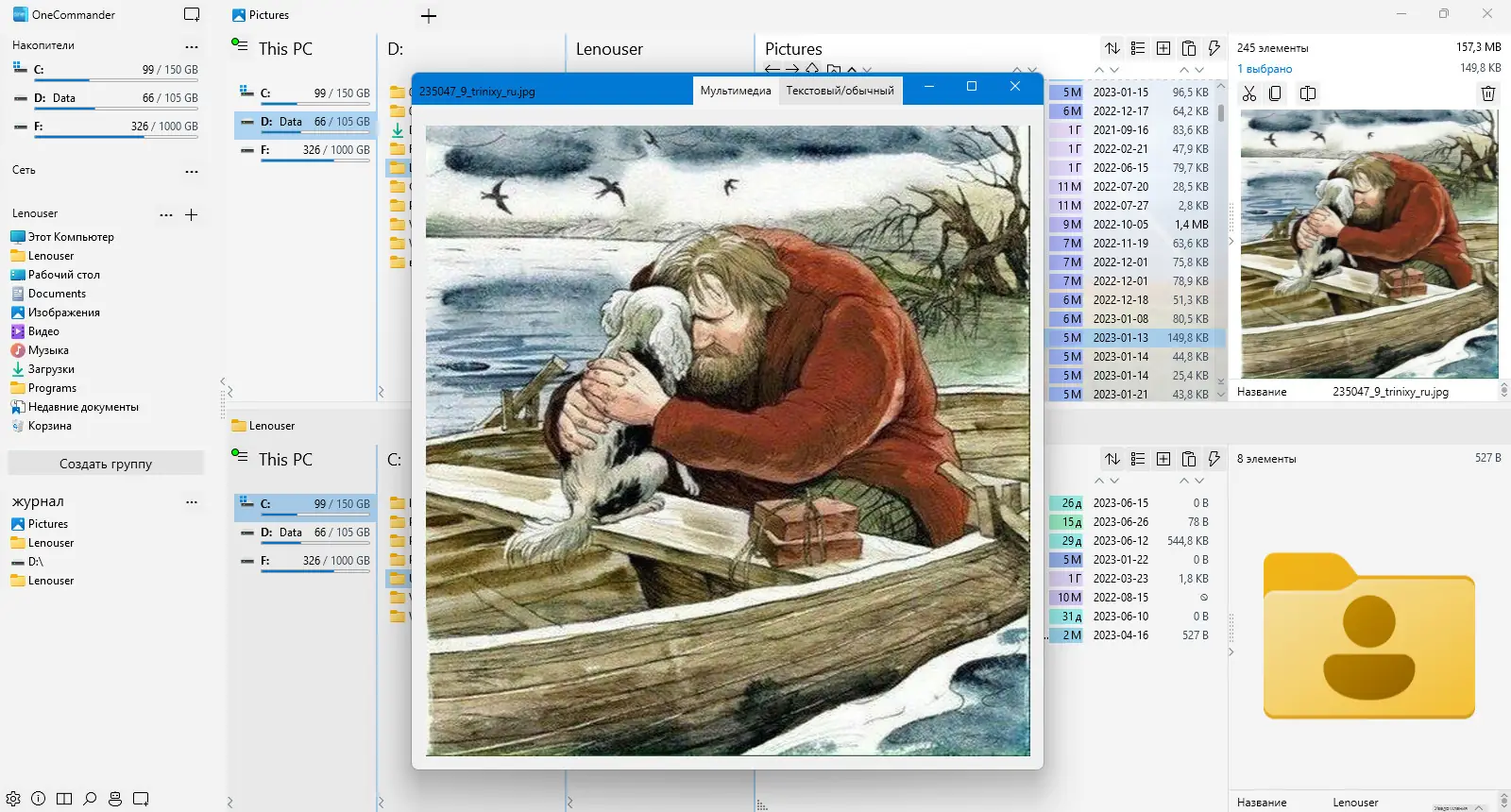Open Корзина in favorites
This screenshot has width=1511, height=812.
(x=41, y=426)
